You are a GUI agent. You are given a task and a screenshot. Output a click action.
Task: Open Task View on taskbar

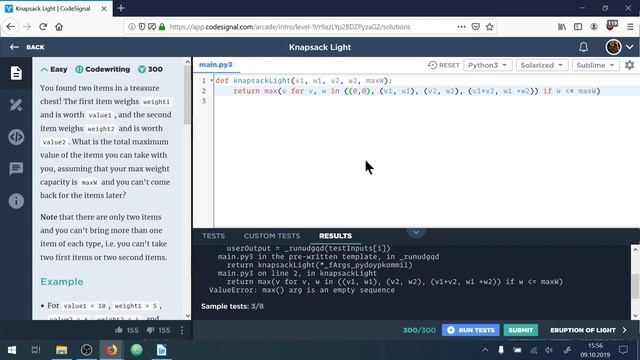click(x=36, y=350)
